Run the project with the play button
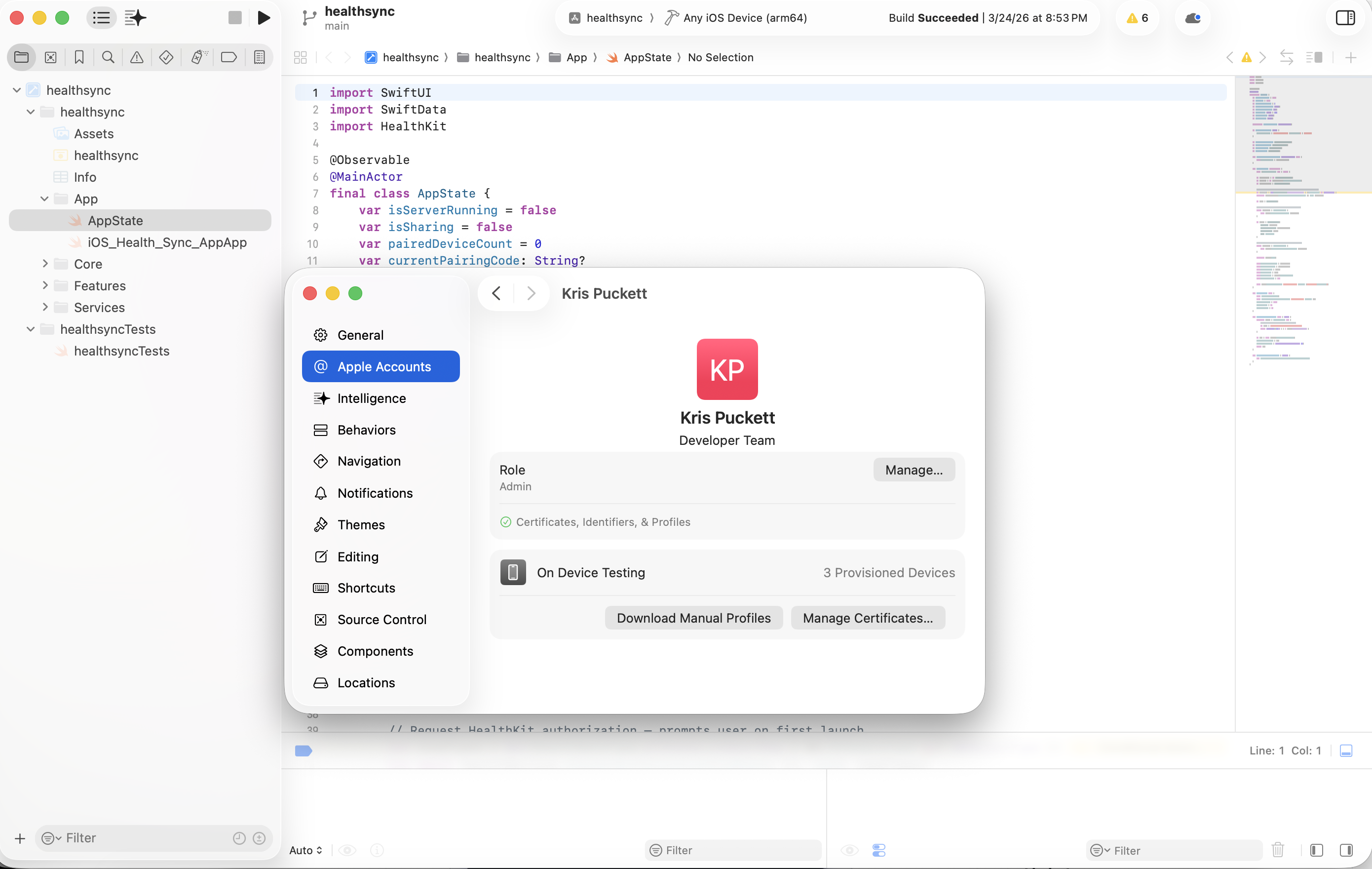 pyautogui.click(x=263, y=18)
